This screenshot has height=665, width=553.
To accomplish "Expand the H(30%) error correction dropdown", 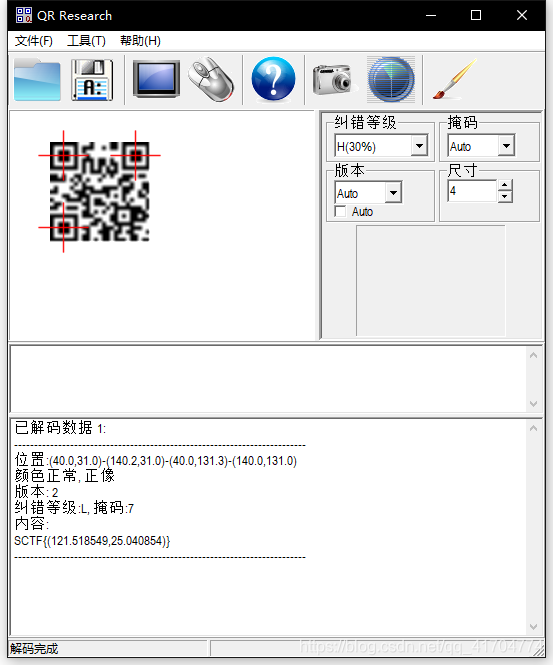I will (x=419, y=146).
